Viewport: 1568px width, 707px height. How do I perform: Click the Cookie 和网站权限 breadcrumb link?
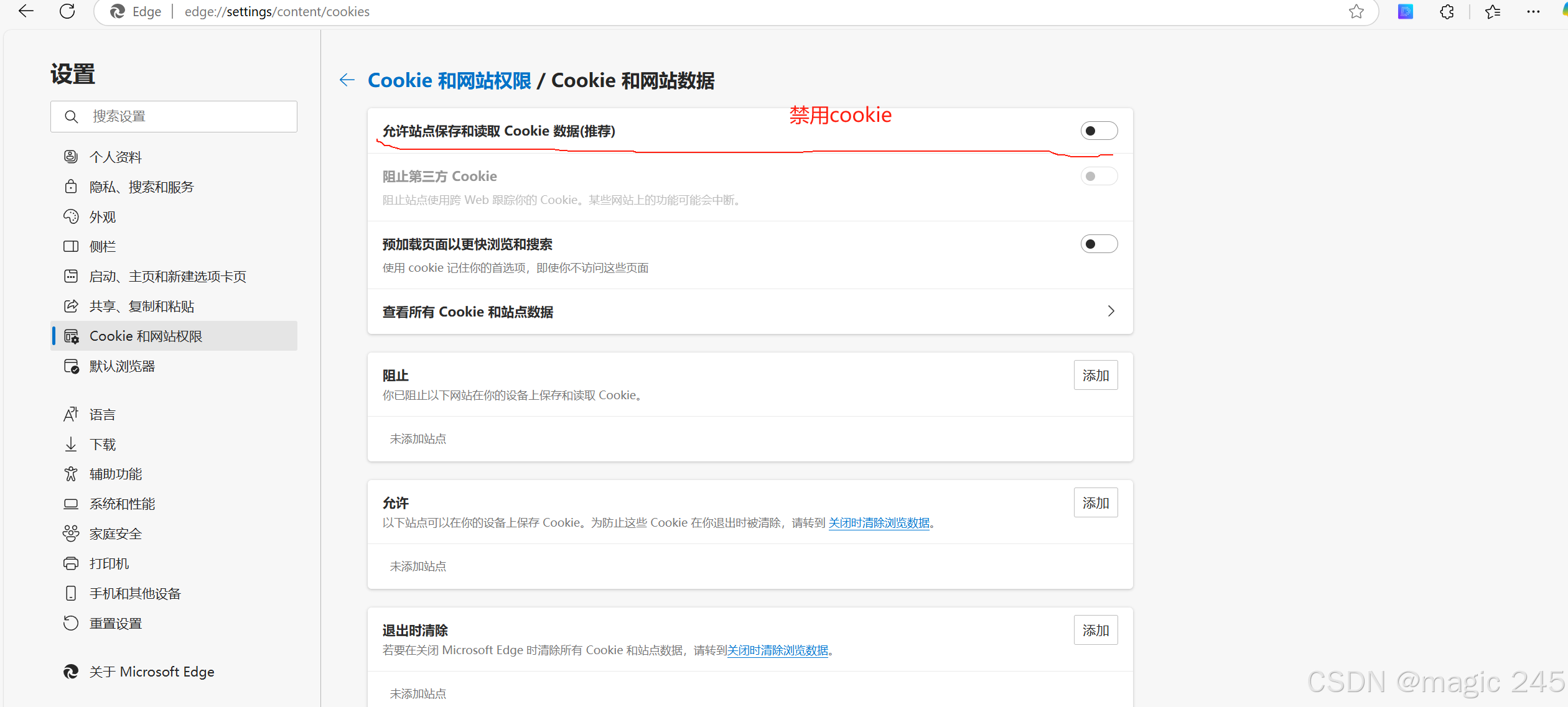pyautogui.click(x=449, y=81)
